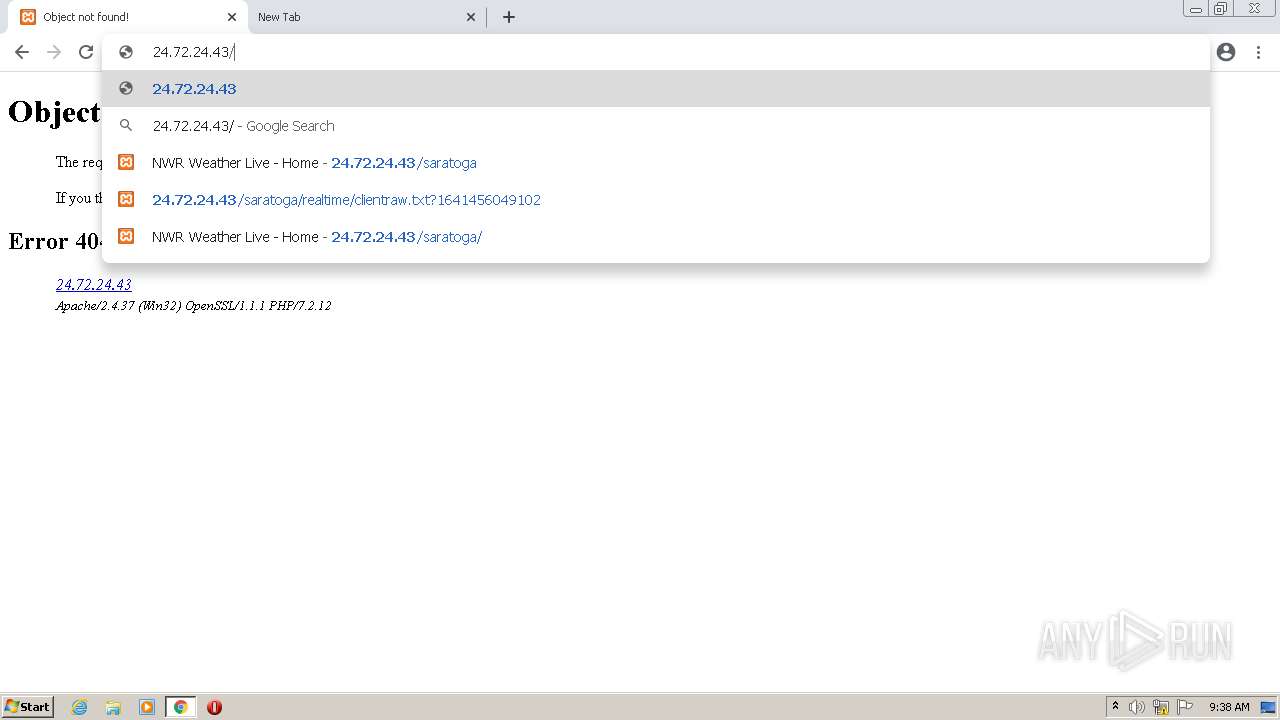Click the Apache/2.4.37 server signature text

coord(193,306)
